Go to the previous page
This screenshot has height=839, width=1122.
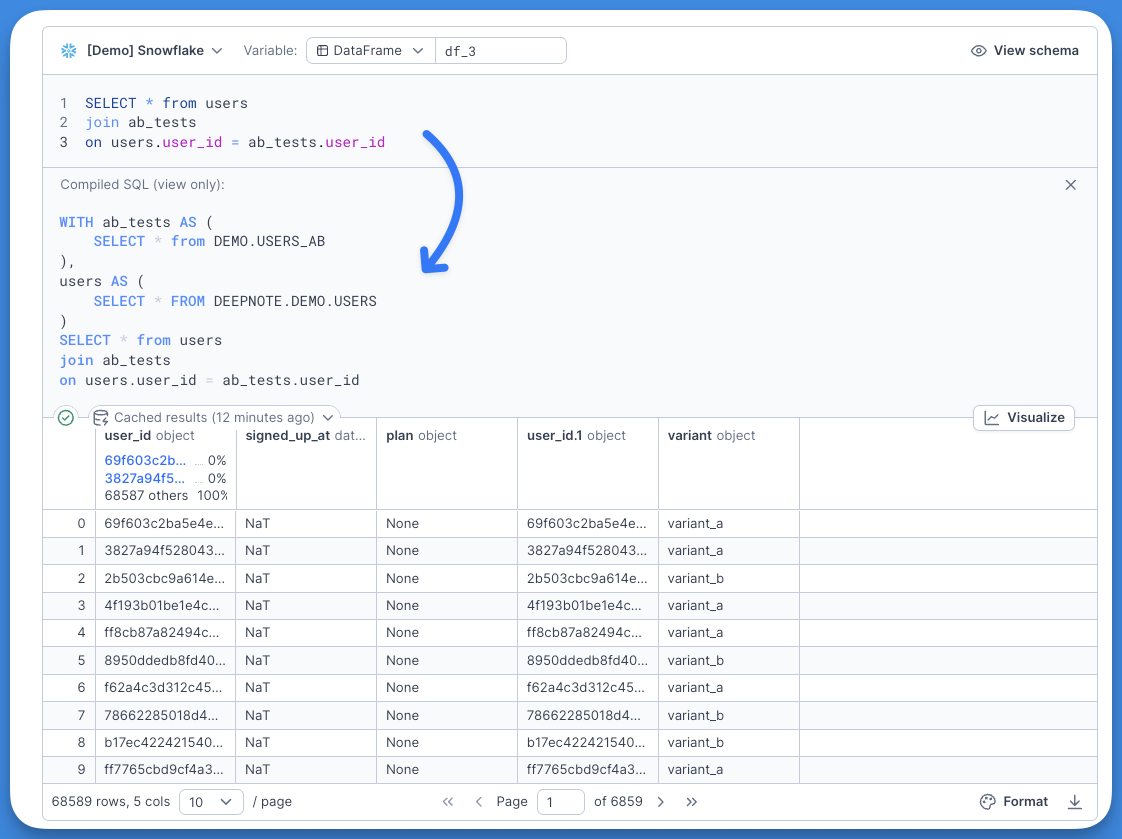point(479,802)
